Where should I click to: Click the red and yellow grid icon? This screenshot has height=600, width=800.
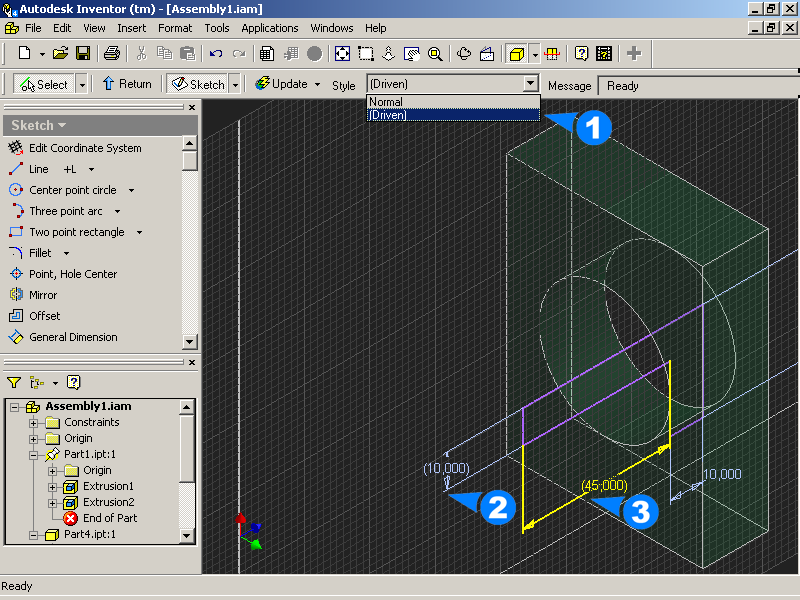click(x=552, y=53)
